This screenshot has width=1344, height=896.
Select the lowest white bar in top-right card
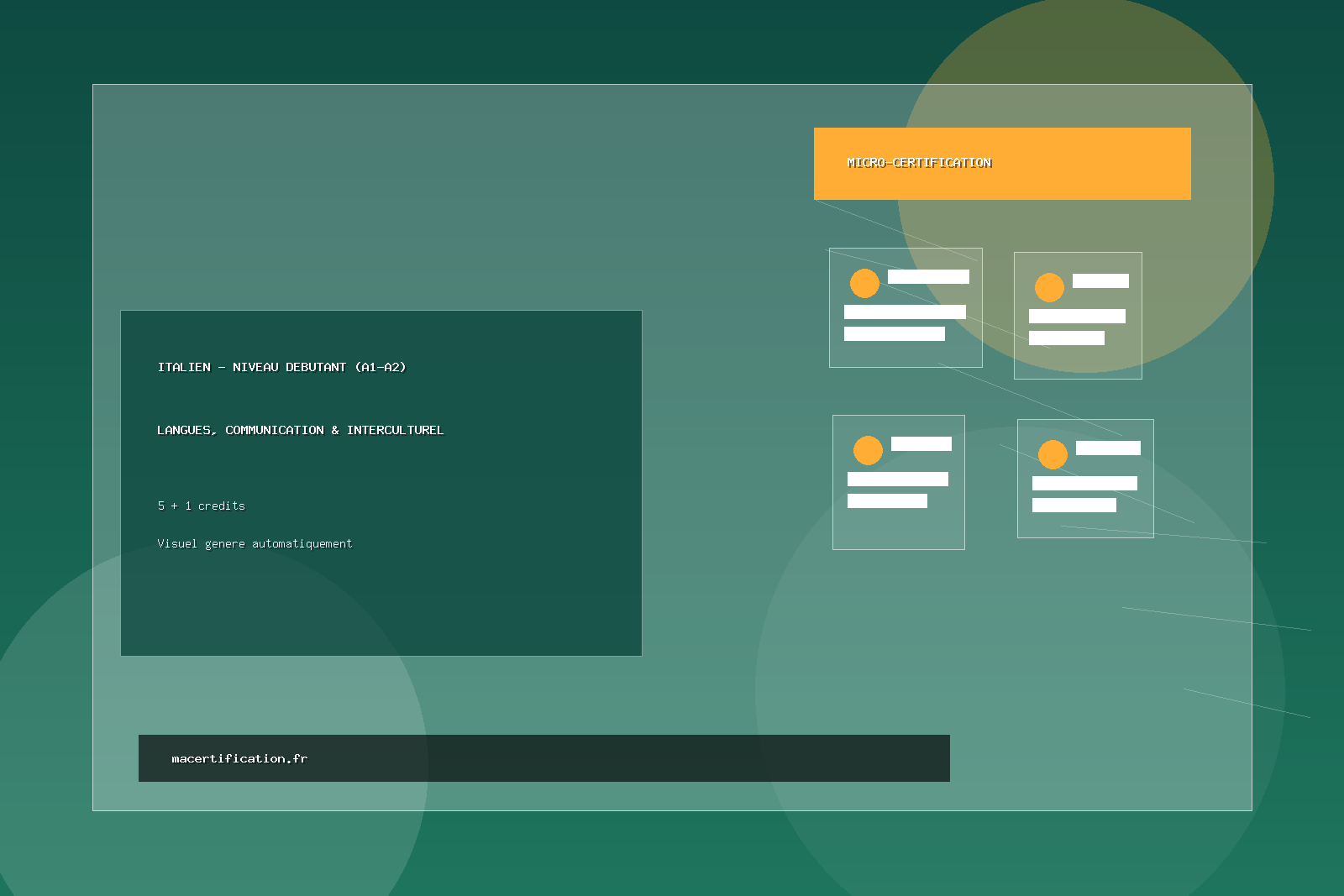coord(1066,338)
